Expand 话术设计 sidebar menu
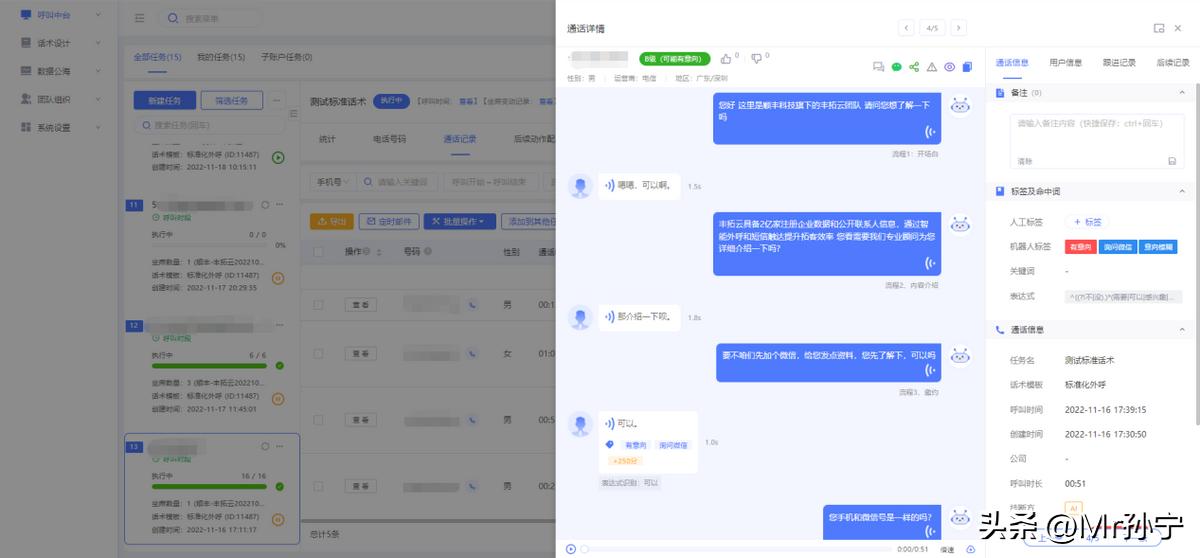 point(60,43)
